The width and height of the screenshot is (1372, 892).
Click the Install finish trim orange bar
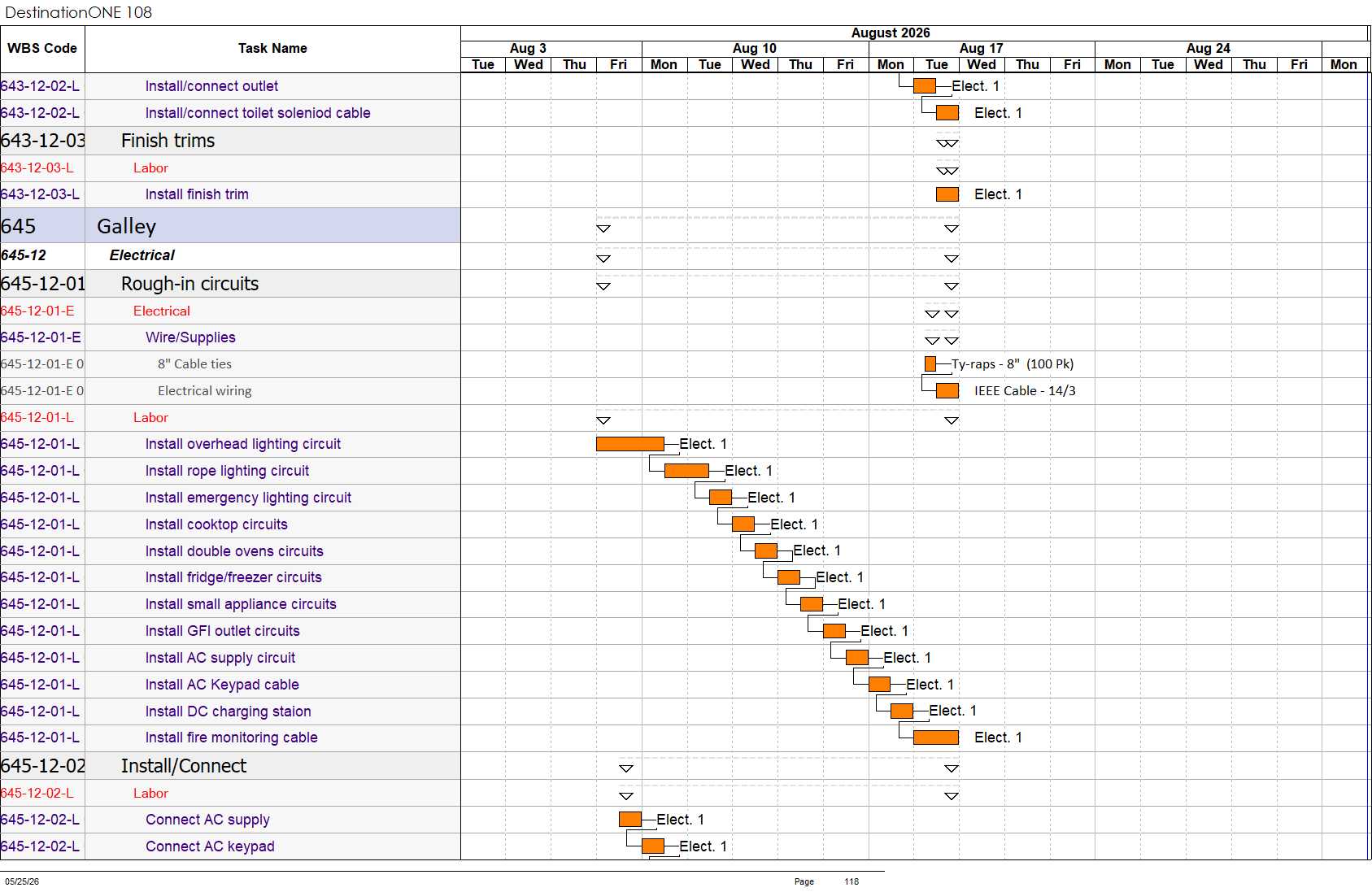click(x=947, y=194)
